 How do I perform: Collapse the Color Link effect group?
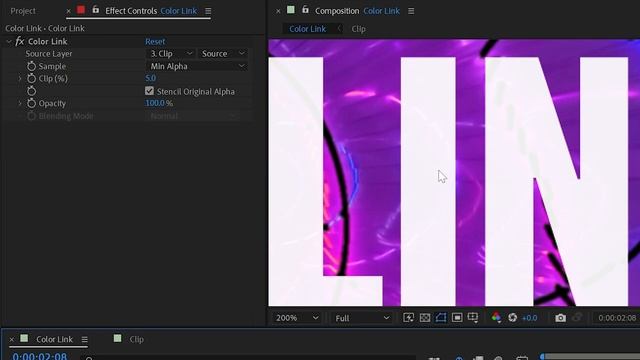[9, 41]
